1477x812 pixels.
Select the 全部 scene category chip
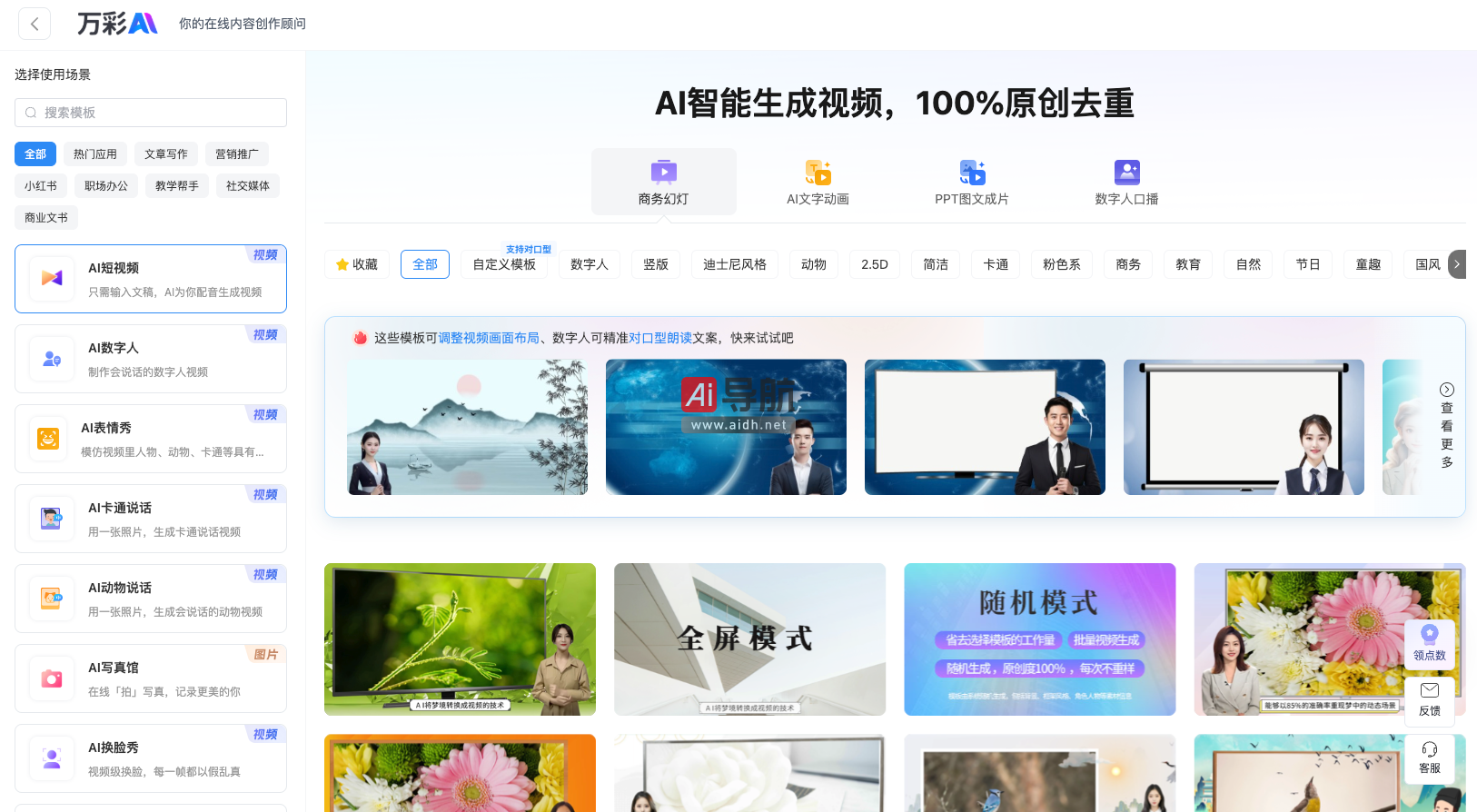pos(35,154)
